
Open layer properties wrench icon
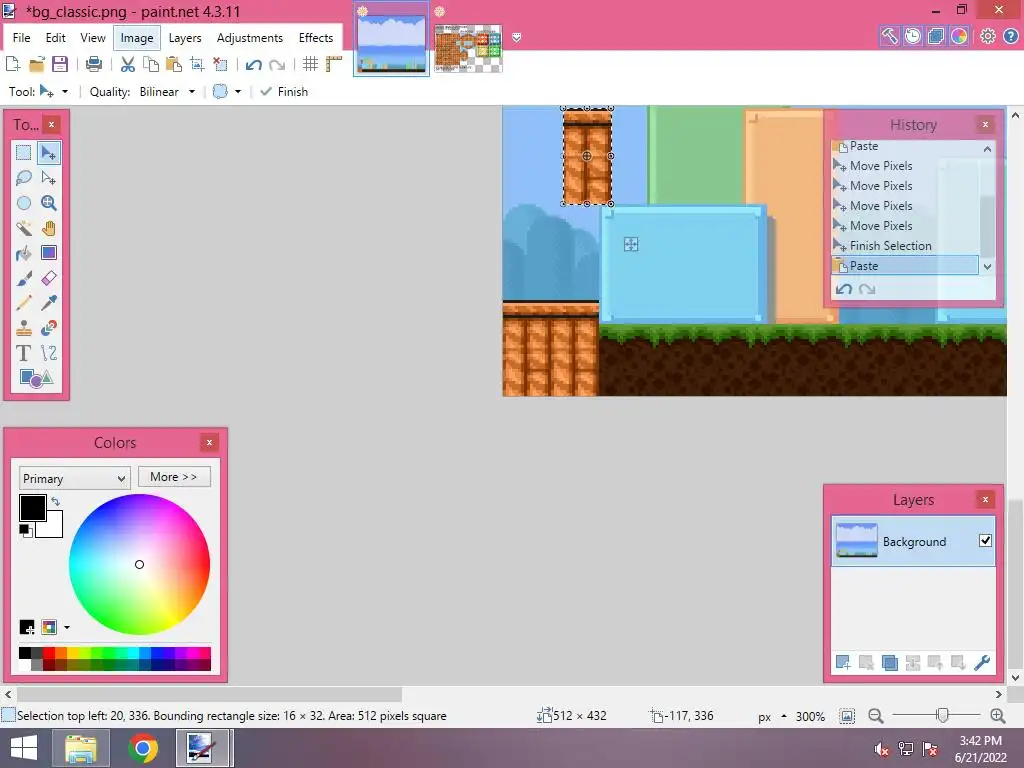coord(982,663)
